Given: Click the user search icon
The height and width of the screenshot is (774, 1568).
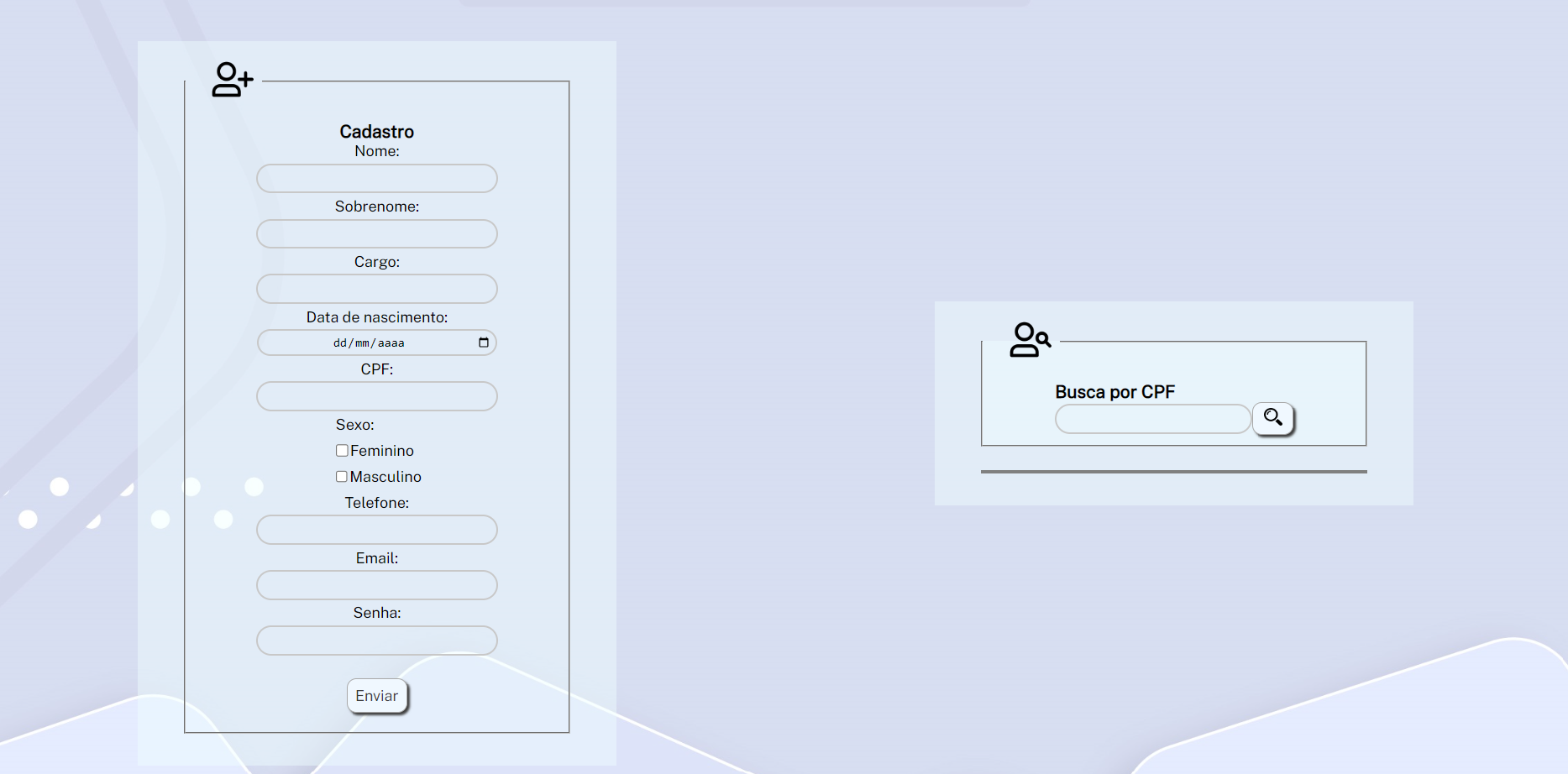Looking at the screenshot, I should [1030, 340].
